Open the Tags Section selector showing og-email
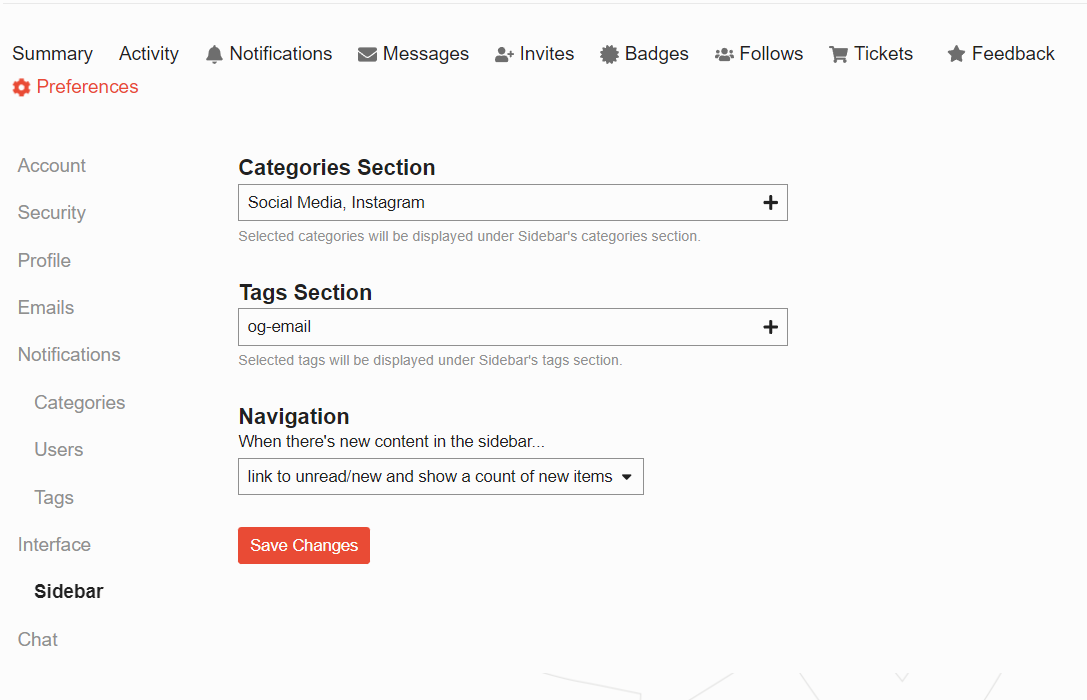This screenshot has height=700, width=1087. pyautogui.click(x=513, y=327)
